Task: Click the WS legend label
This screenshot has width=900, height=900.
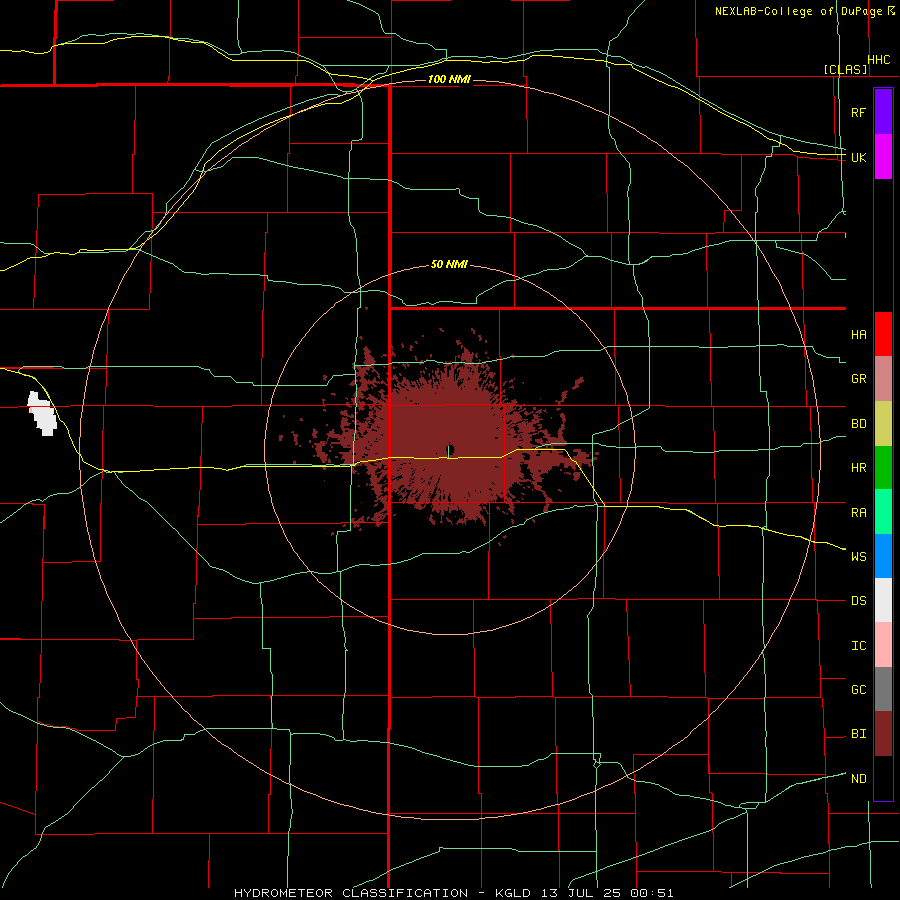Action: pyautogui.click(x=858, y=557)
